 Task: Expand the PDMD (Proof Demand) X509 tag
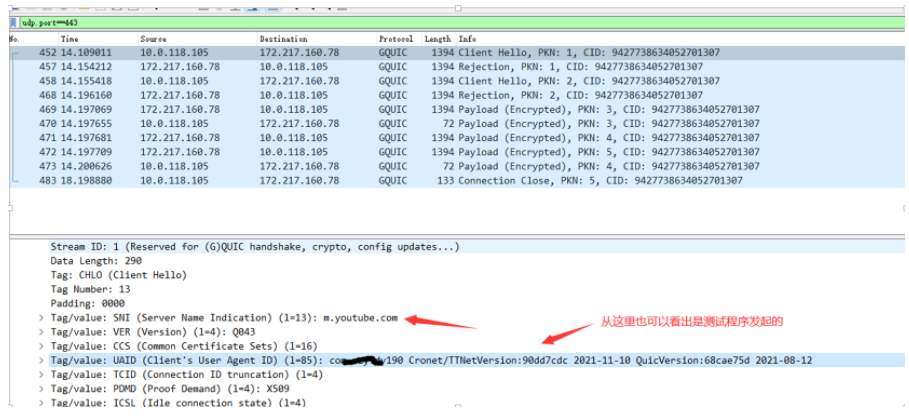(x=41, y=389)
